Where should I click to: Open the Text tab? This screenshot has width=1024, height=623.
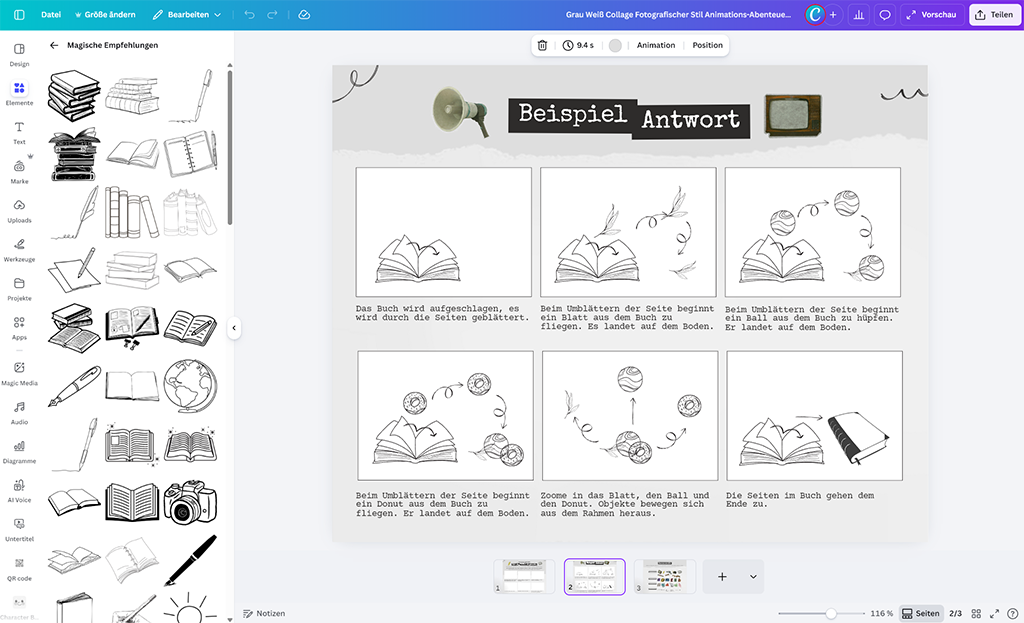point(19,133)
